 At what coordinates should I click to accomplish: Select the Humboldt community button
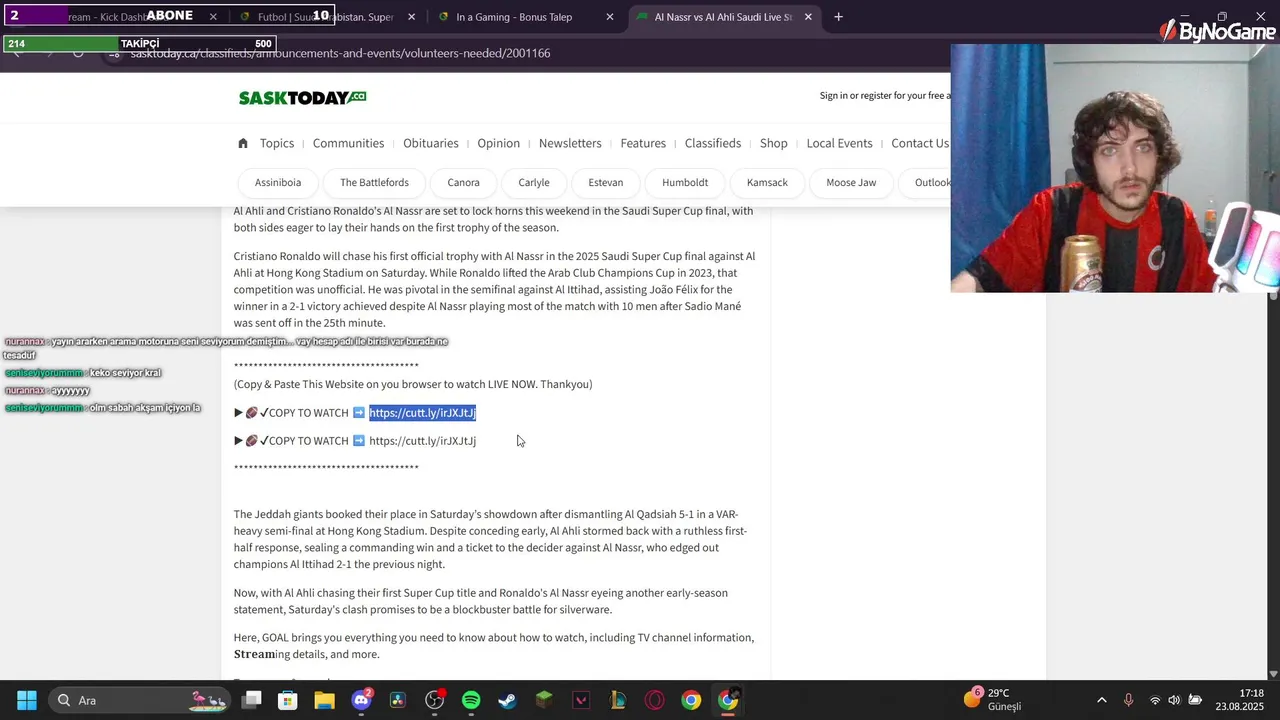[685, 182]
